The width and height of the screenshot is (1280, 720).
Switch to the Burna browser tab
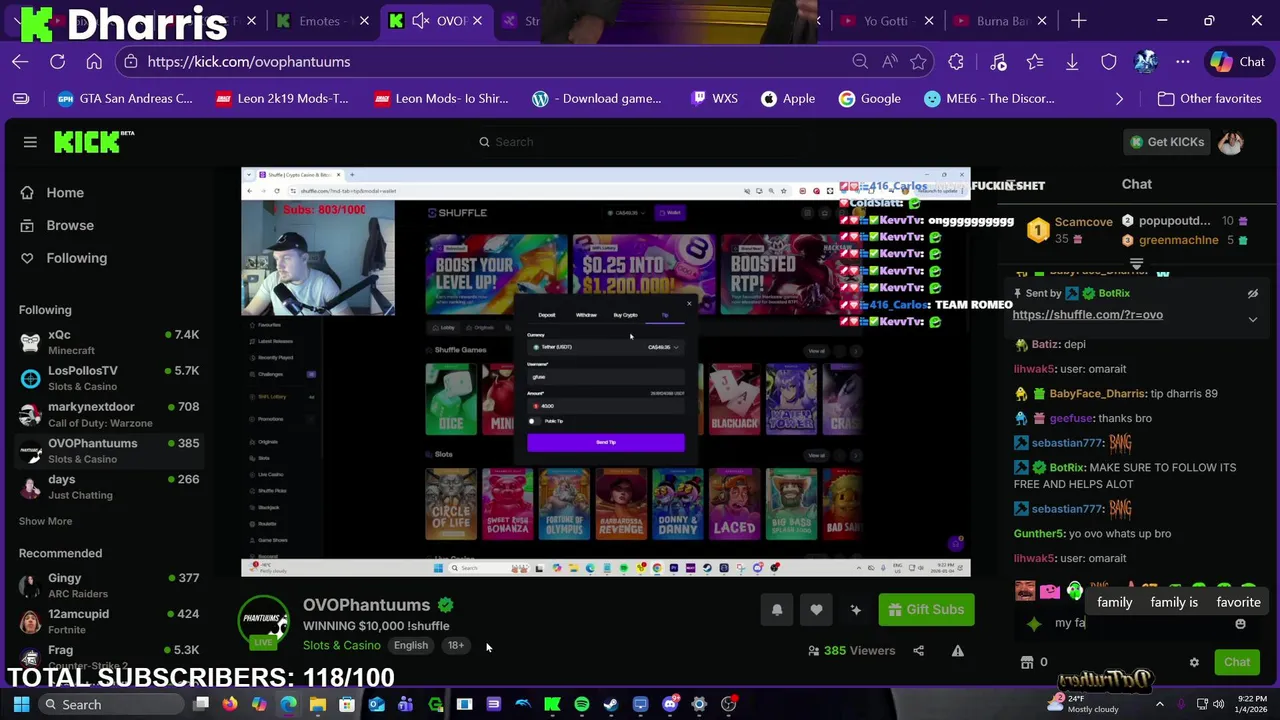coord(1002,21)
